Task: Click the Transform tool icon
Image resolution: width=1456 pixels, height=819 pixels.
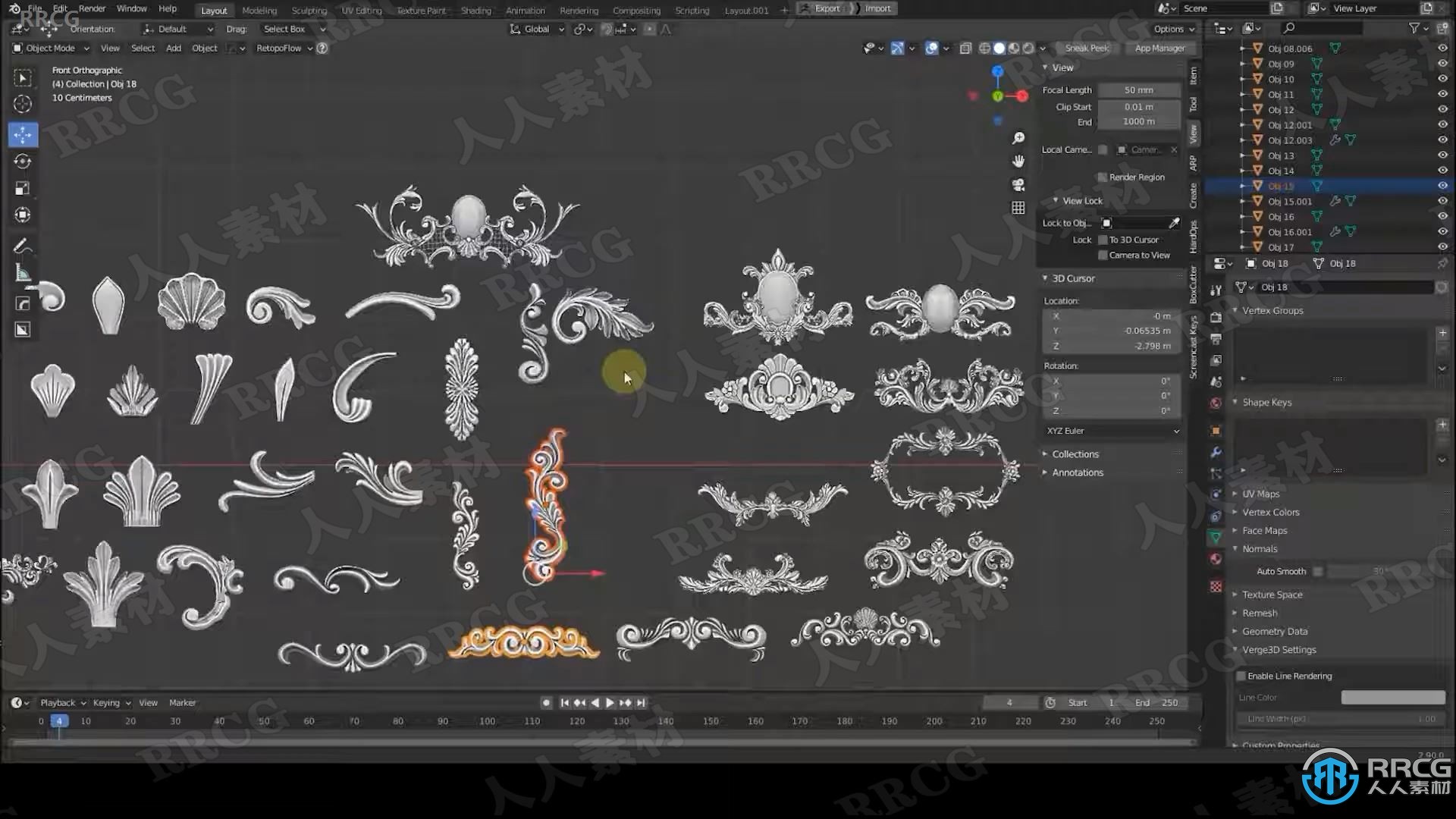Action: 22,215
